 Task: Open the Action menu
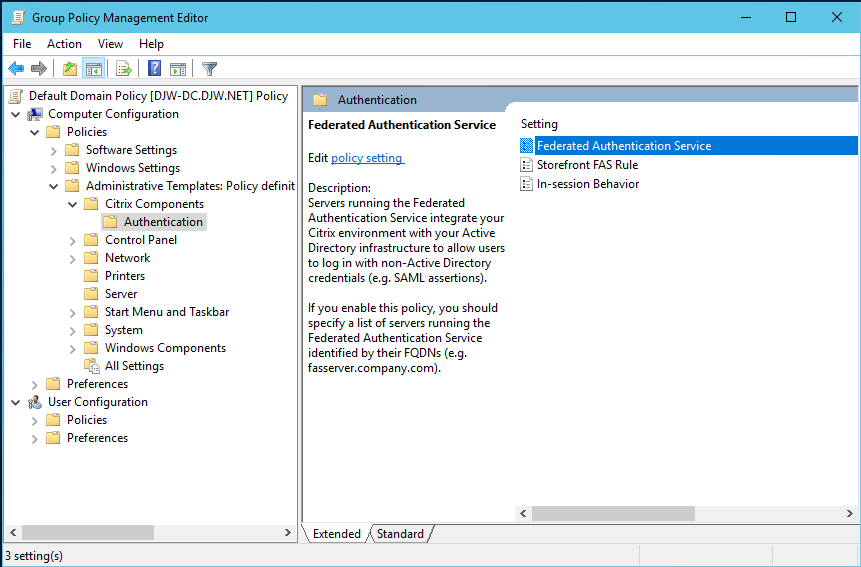point(64,44)
